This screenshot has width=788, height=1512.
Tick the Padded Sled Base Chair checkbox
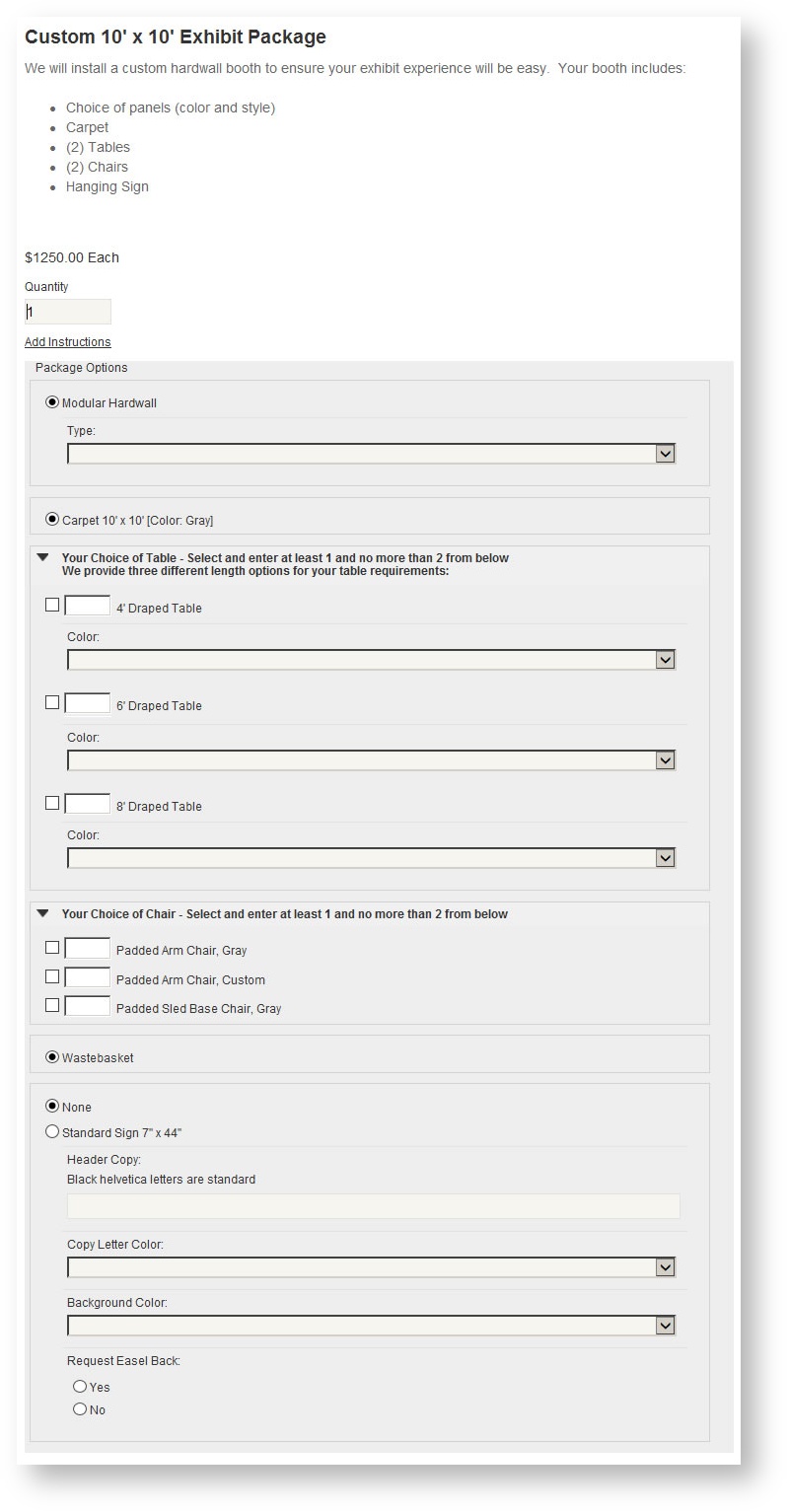[x=52, y=1006]
